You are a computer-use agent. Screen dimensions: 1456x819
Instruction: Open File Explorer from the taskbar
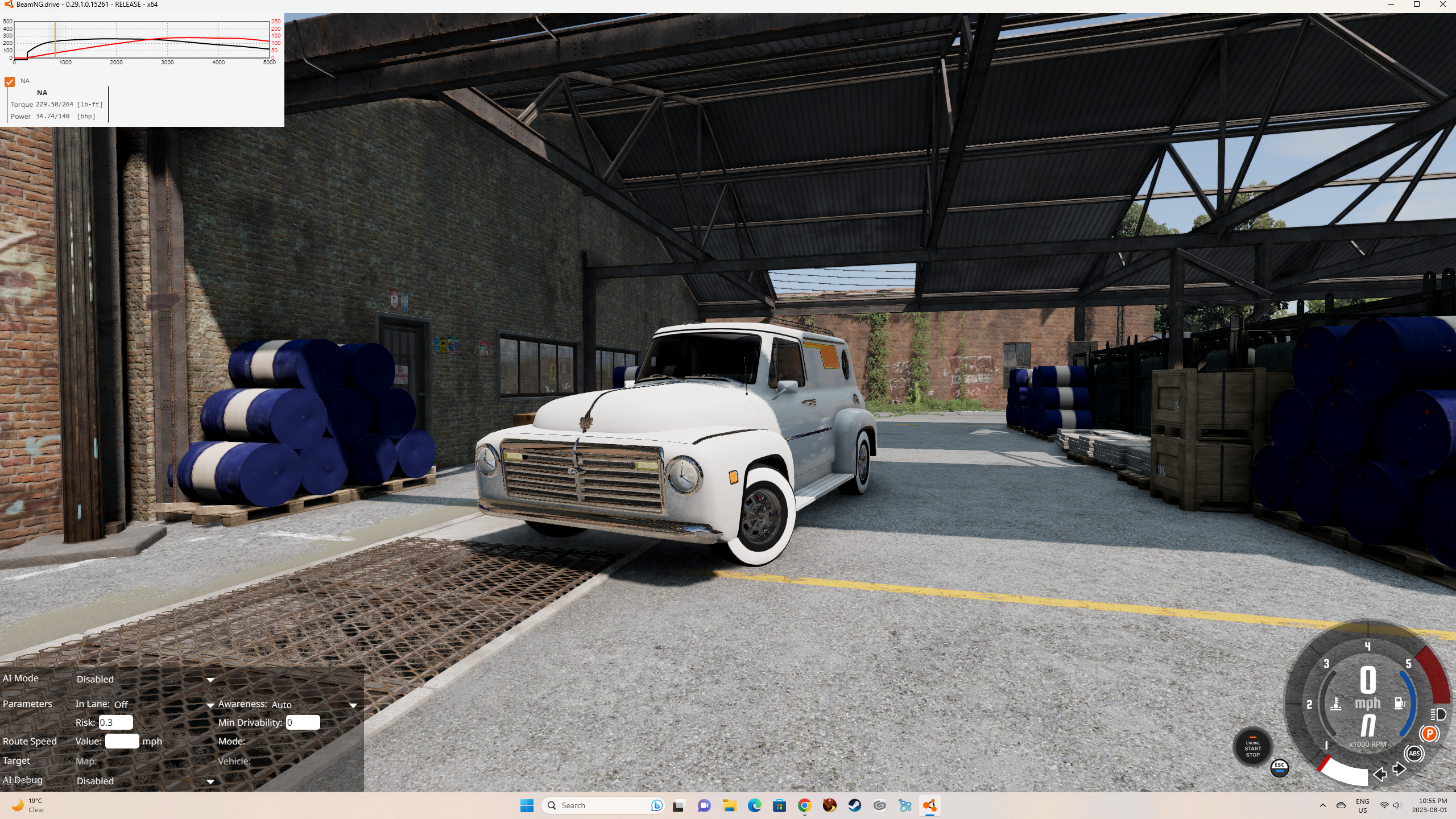coord(729,805)
